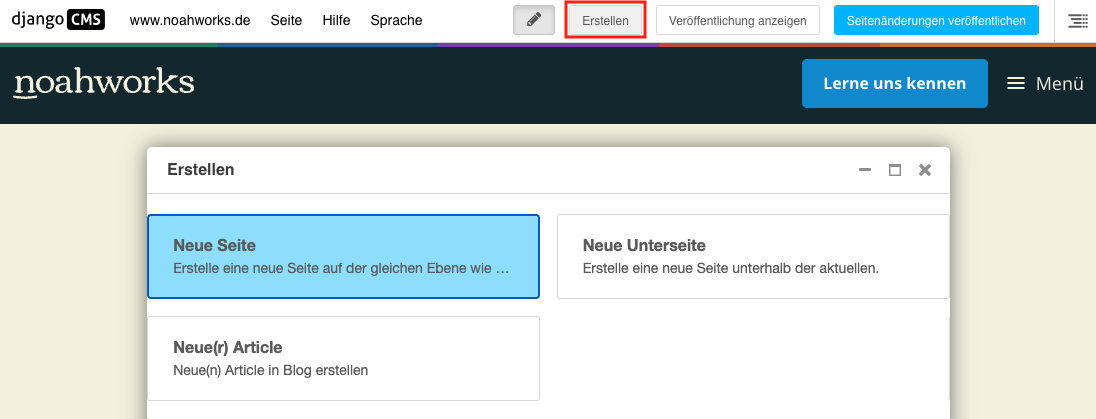The height and width of the screenshot is (419, 1096).
Task: Expand the Sprache language menu
Action: 396,20
